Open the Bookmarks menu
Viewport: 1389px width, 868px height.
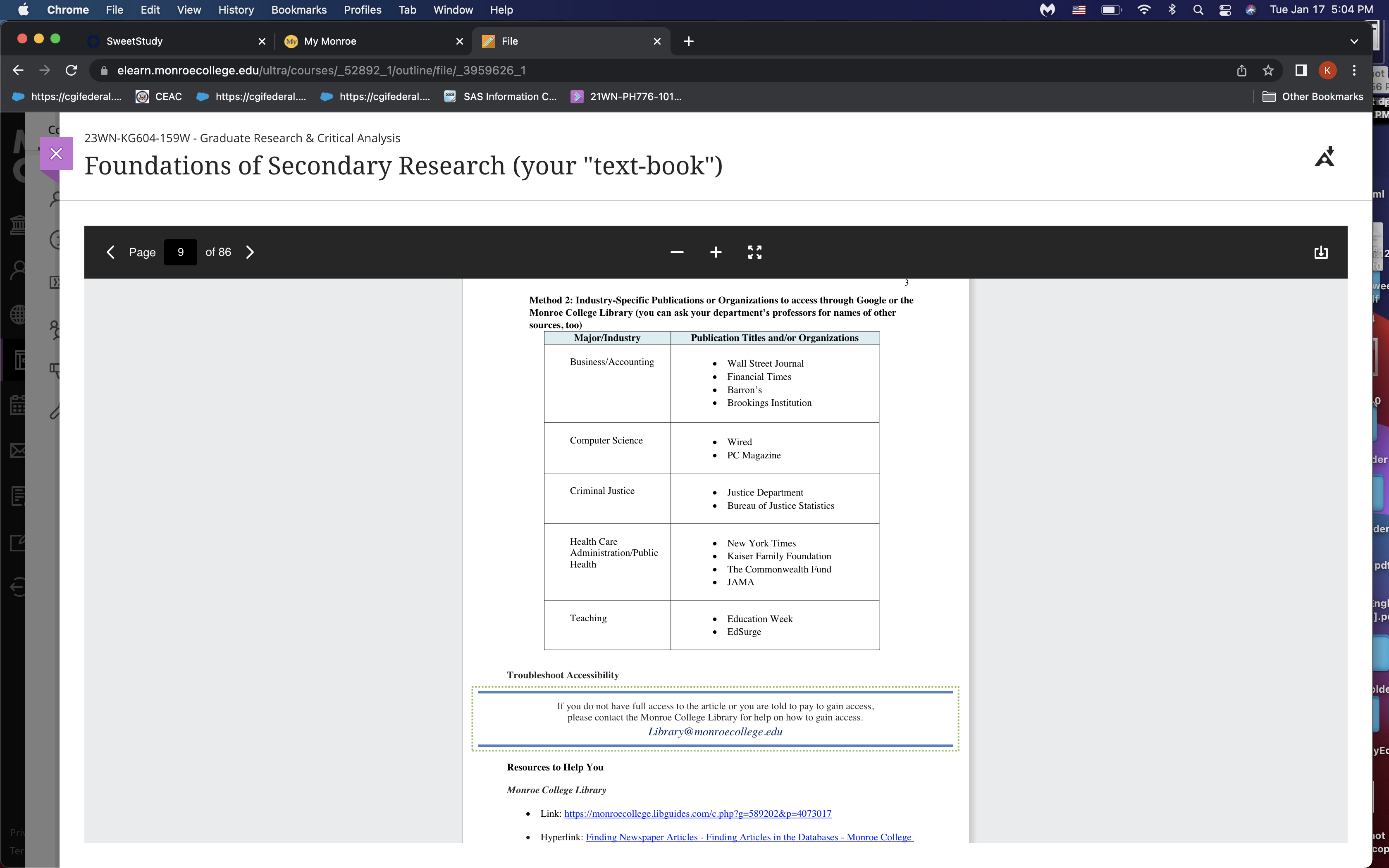point(298,10)
